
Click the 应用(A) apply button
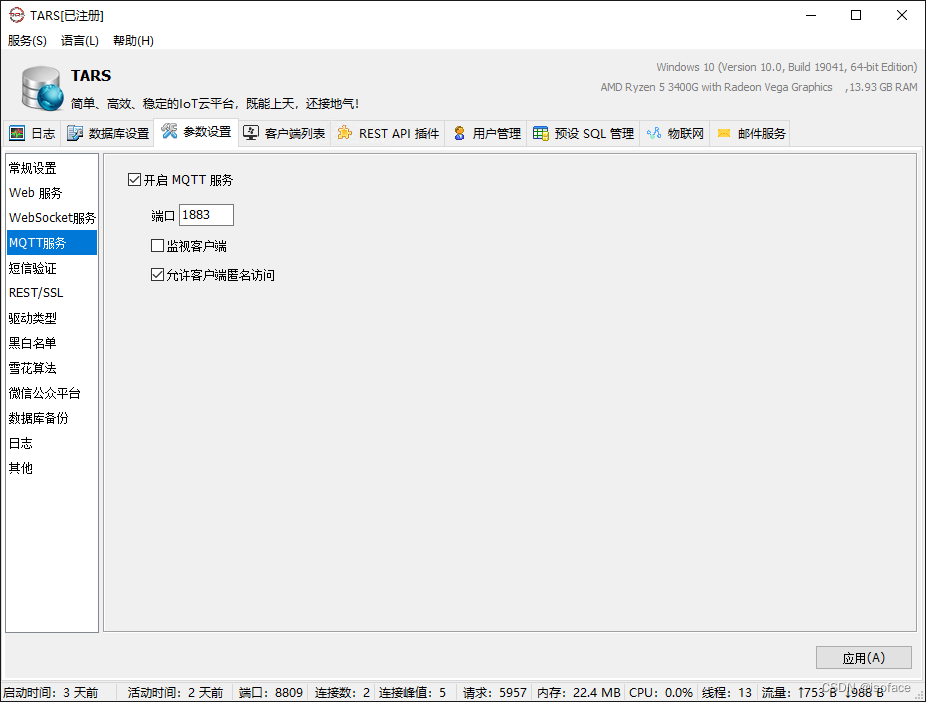863,658
